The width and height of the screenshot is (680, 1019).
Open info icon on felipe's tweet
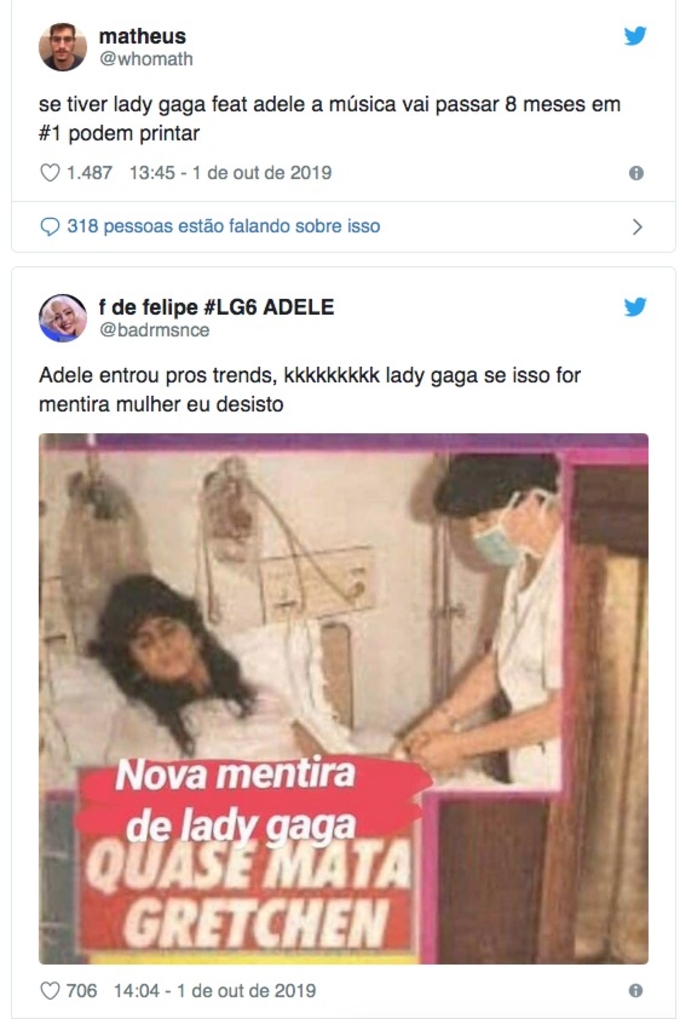click(636, 990)
